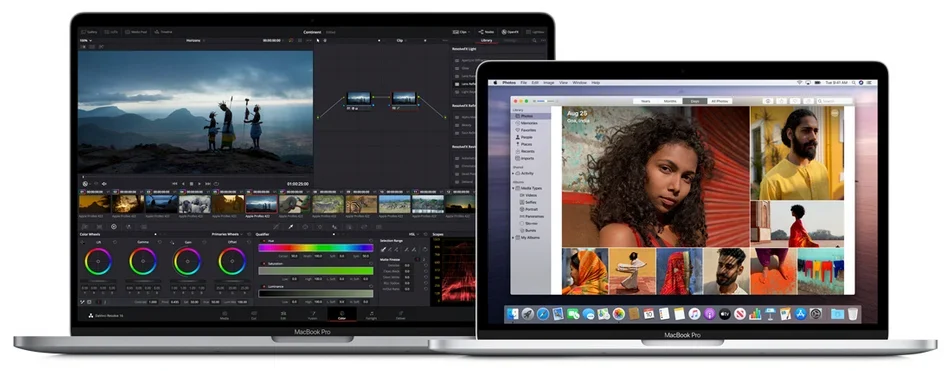
Task: Click the green Saturation qualifier bar
Action: tap(316, 271)
